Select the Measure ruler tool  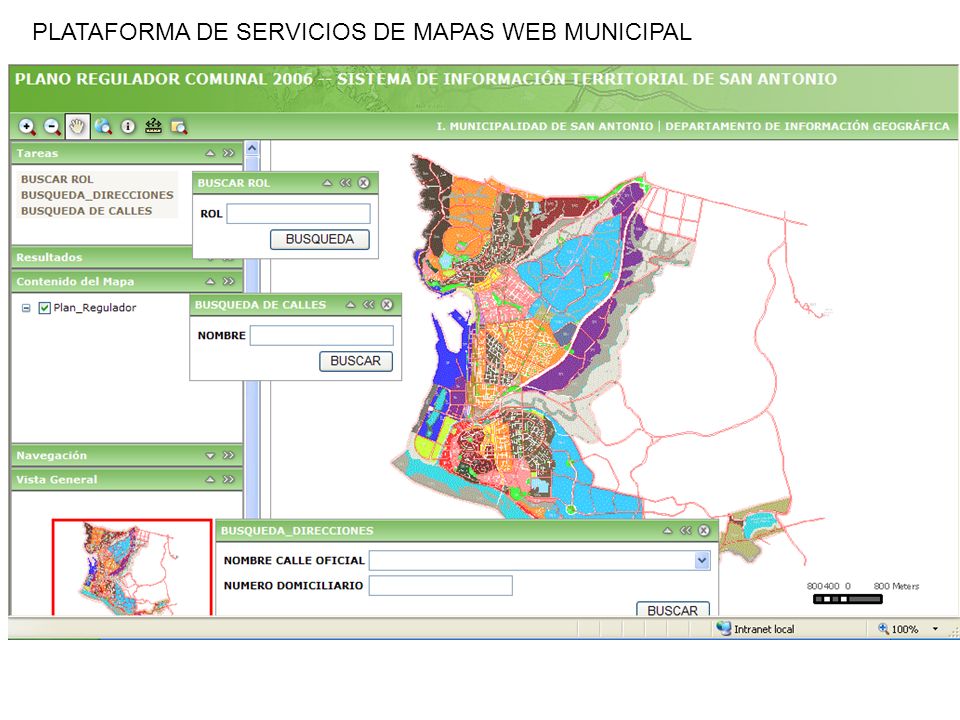(x=153, y=126)
